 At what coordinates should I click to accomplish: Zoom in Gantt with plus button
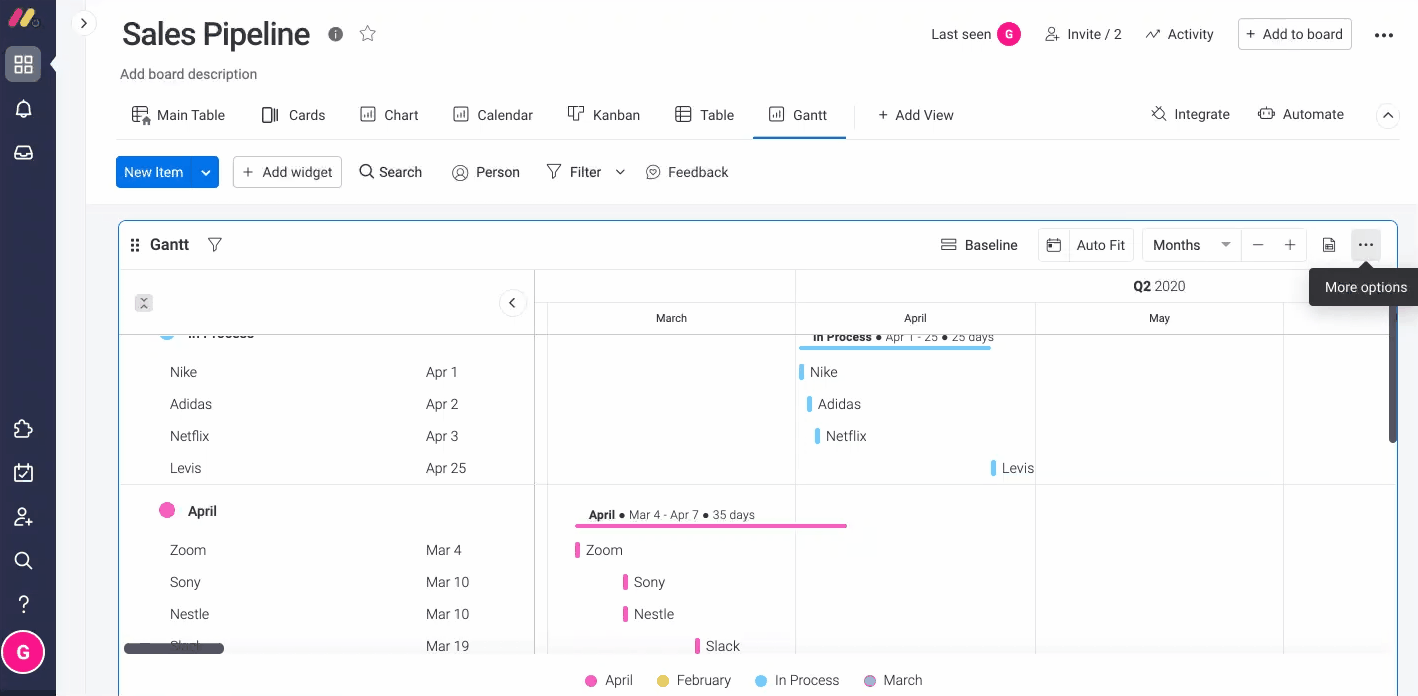pos(1290,245)
